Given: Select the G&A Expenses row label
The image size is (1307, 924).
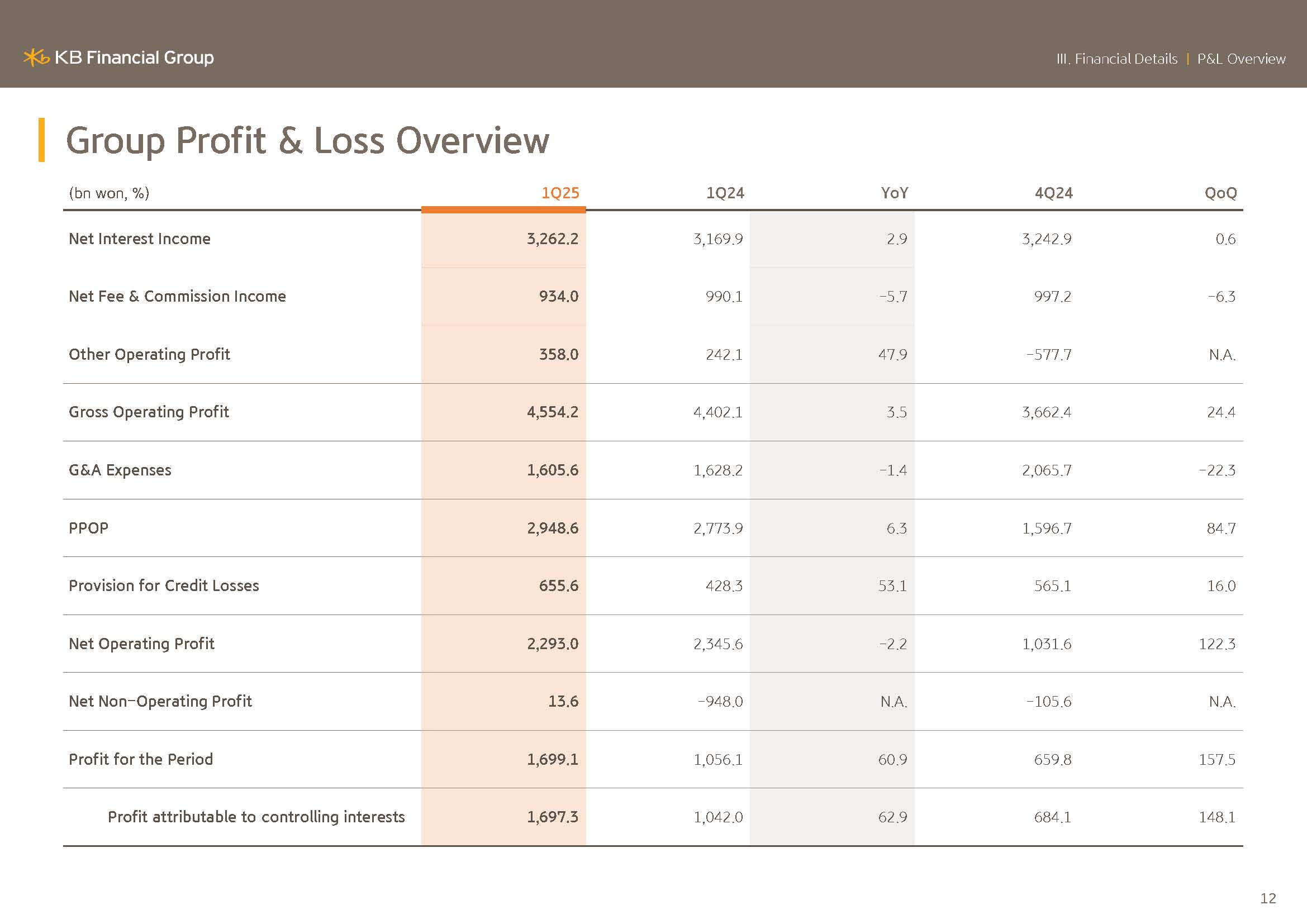Looking at the screenshot, I should click(x=120, y=470).
